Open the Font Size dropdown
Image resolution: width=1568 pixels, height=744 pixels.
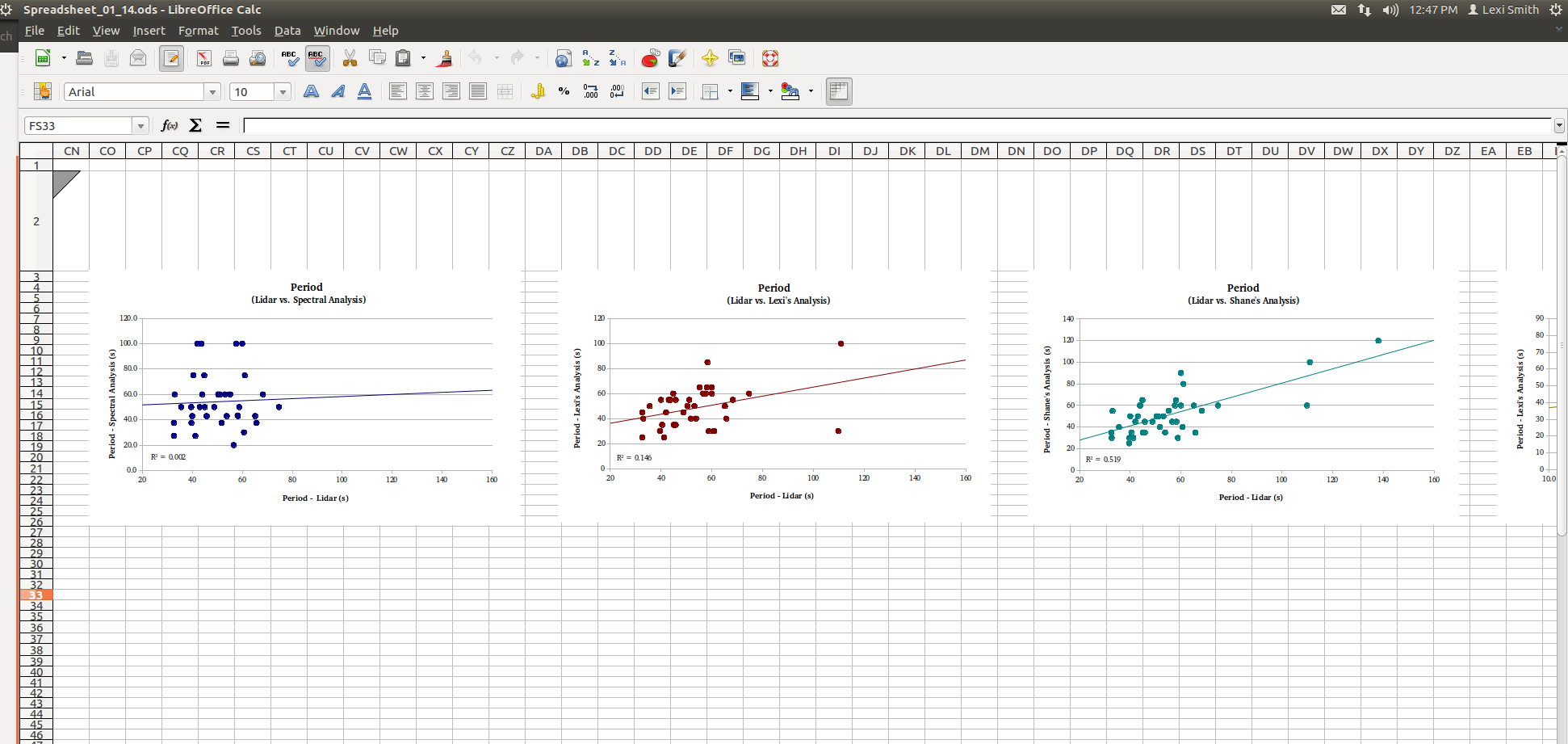click(x=283, y=92)
